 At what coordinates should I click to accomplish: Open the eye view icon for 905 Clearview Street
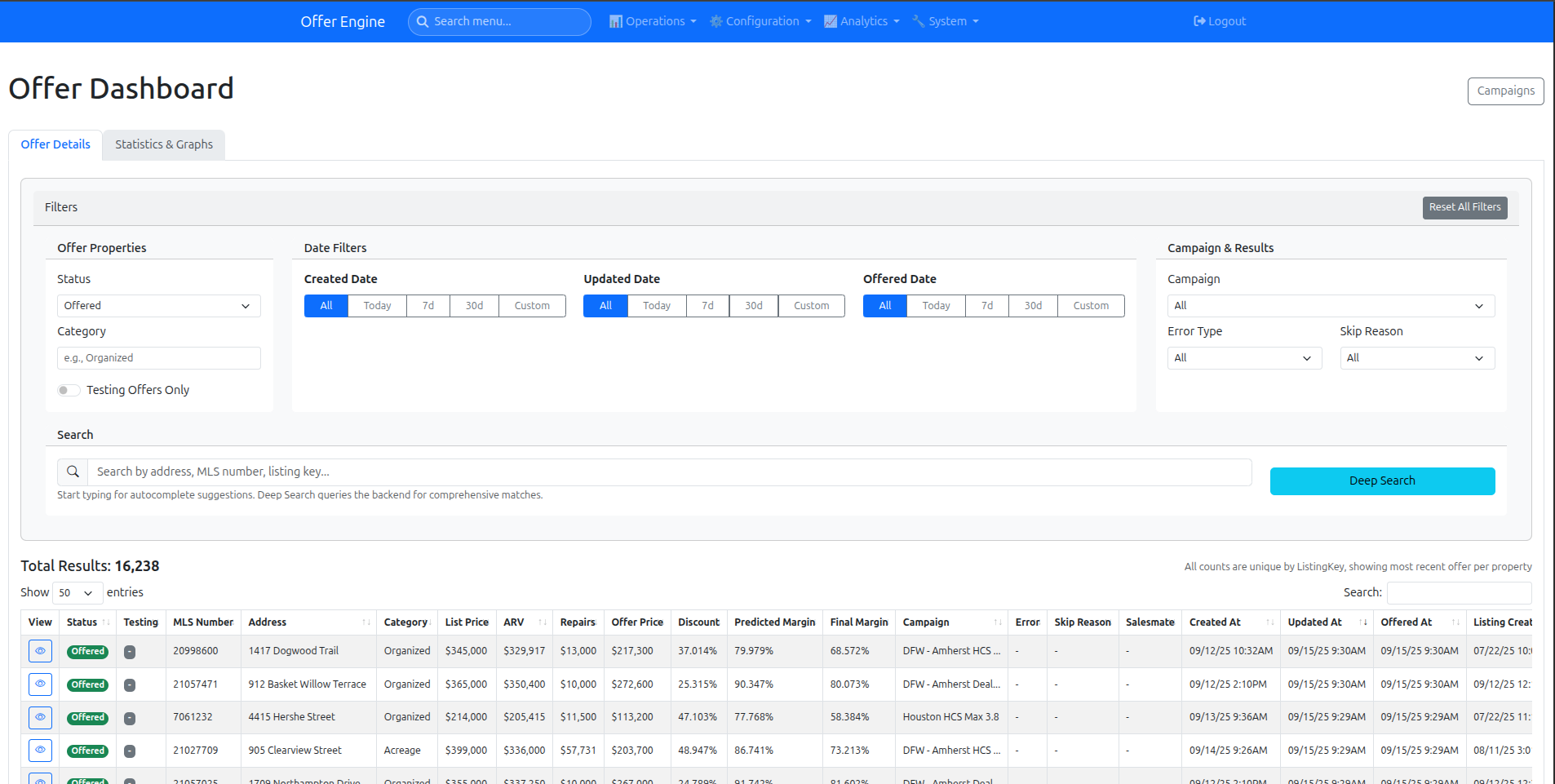[x=40, y=750]
